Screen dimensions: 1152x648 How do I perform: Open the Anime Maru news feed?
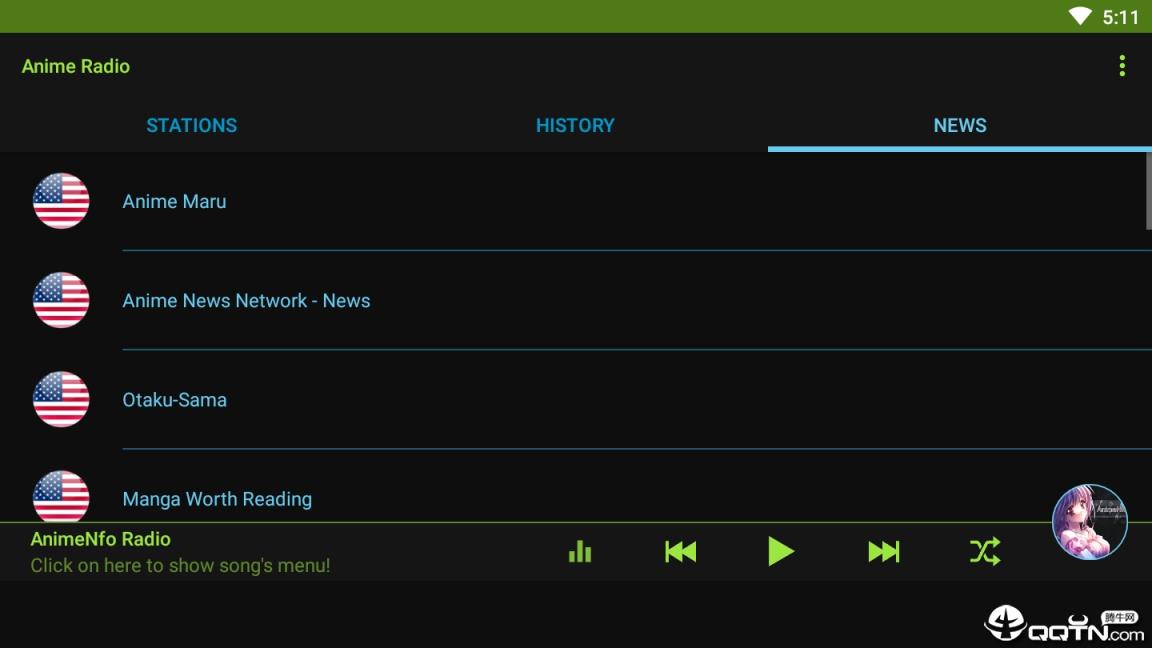click(x=174, y=201)
